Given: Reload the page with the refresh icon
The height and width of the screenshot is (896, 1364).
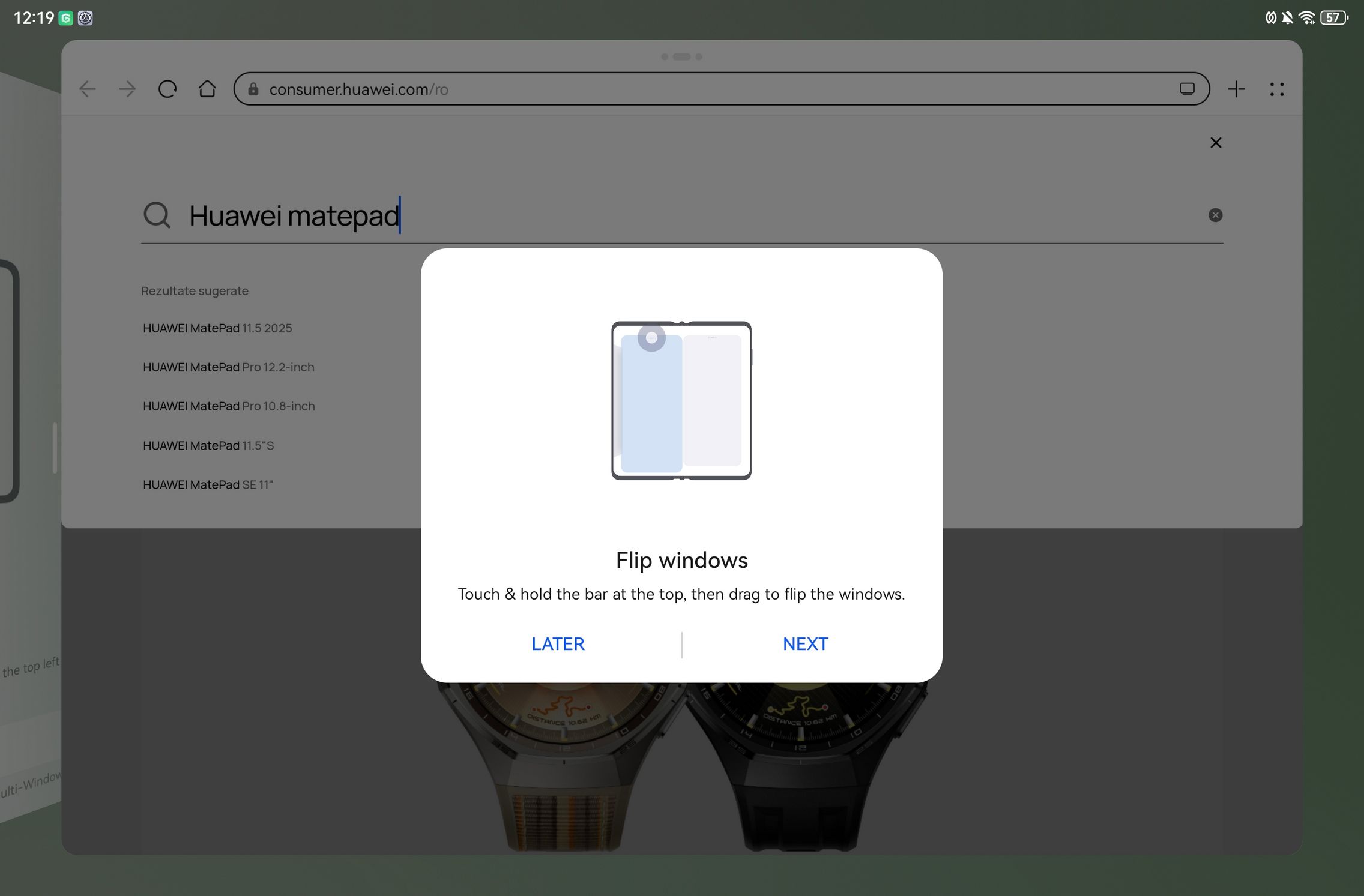Looking at the screenshot, I should 167,89.
